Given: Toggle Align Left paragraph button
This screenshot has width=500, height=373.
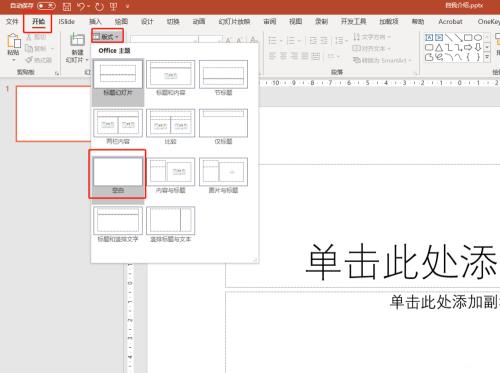Looking at the screenshot, I should pos(272,56).
